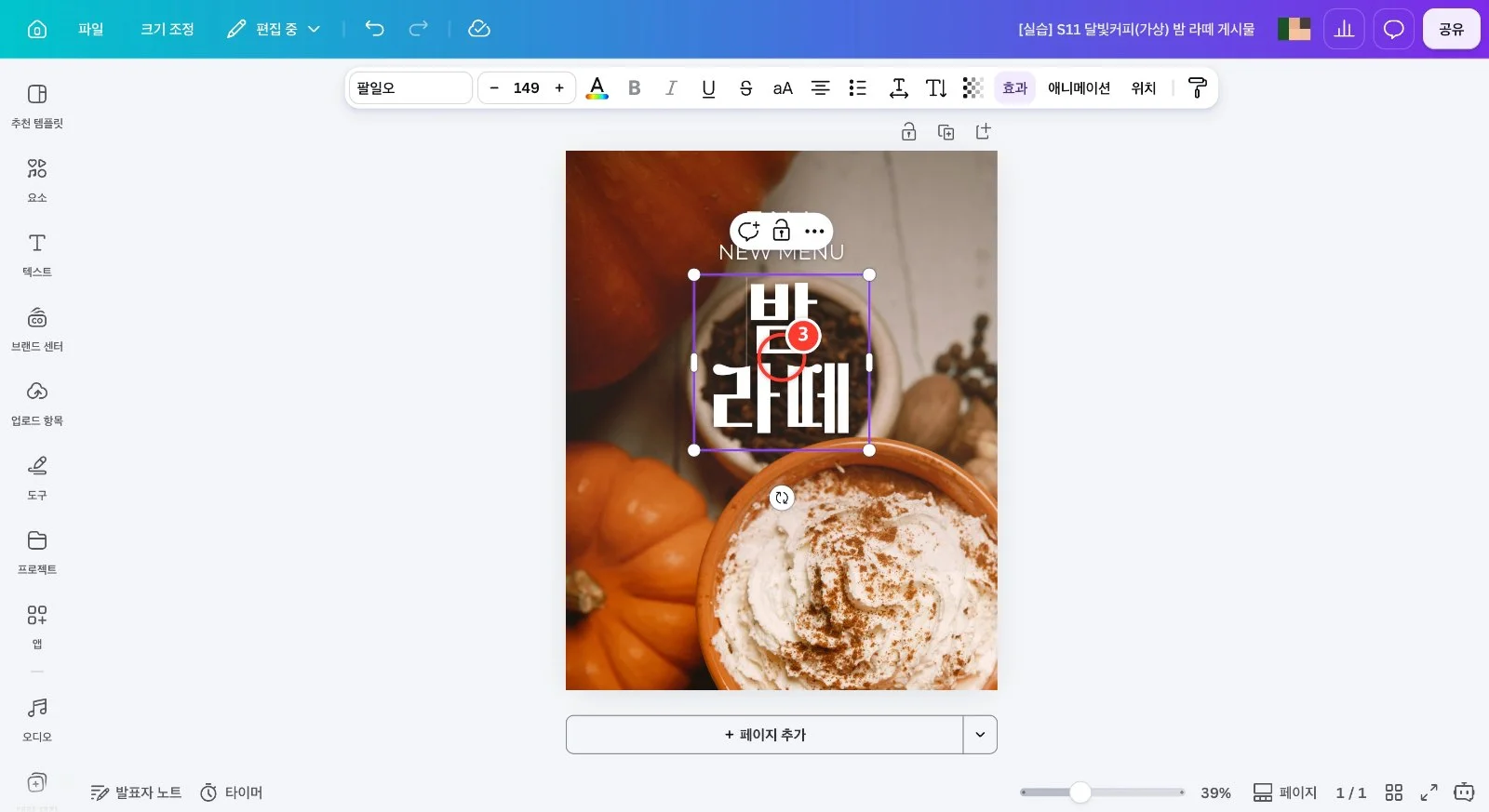The image size is (1489, 812).
Task: Undo the last action
Action: pyautogui.click(x=374, y=29)
